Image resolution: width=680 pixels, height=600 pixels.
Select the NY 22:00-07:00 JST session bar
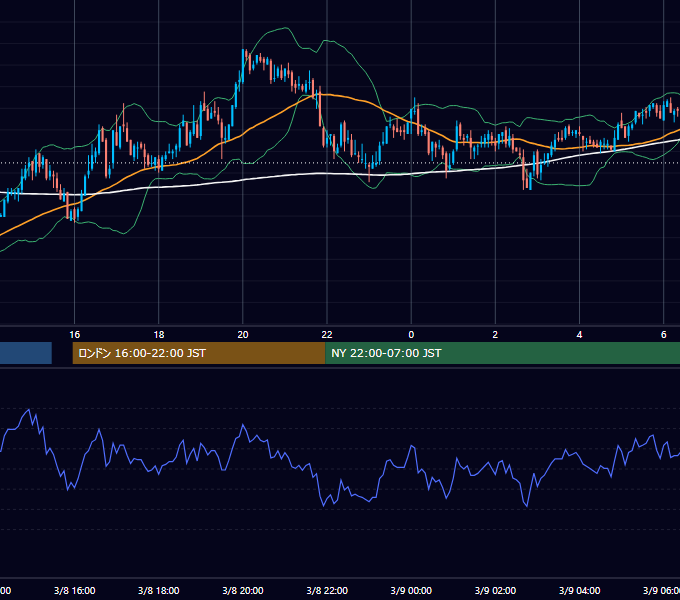(x=502, y=353)
